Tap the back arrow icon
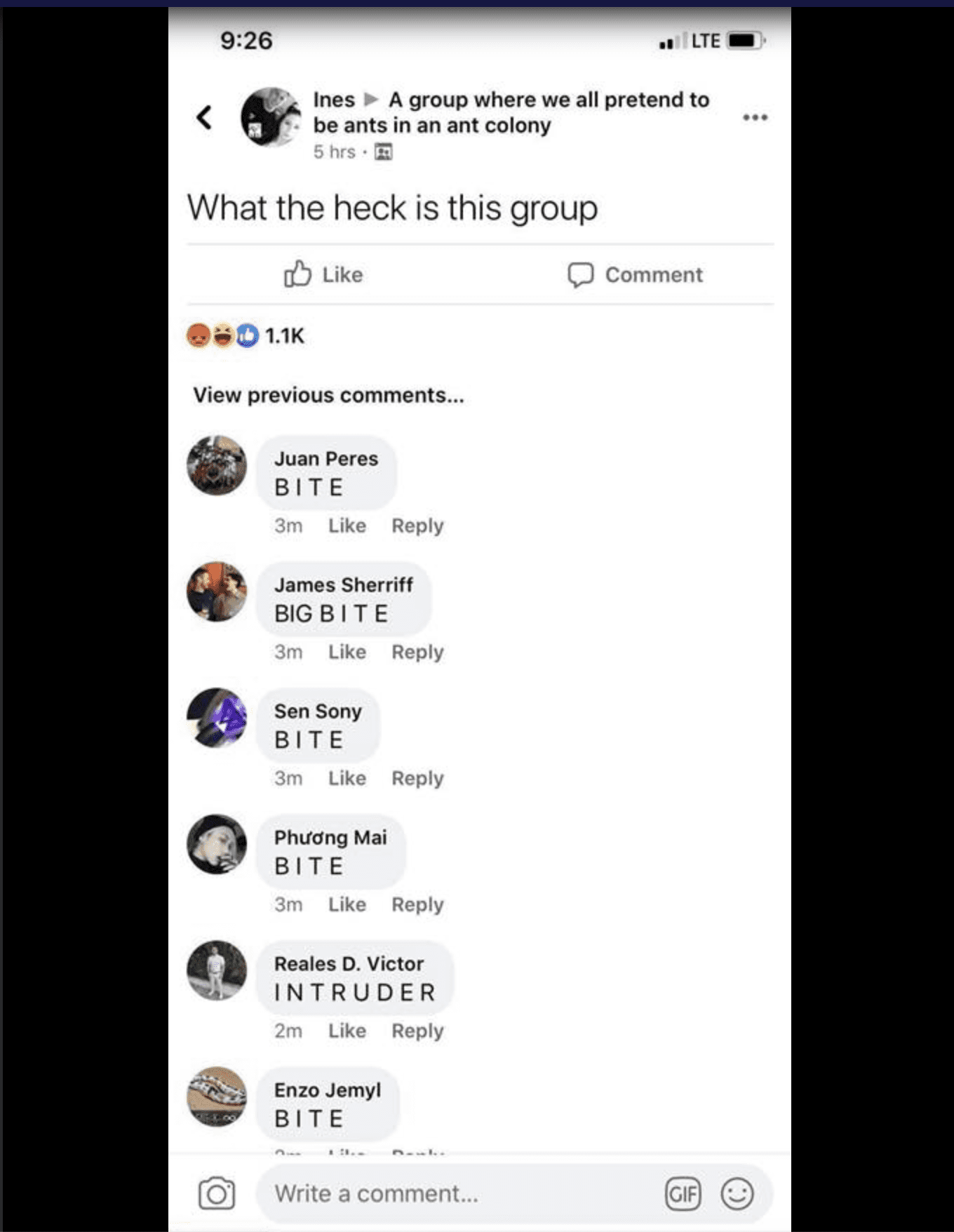954x1232 pixels. [x=204, y=117]
